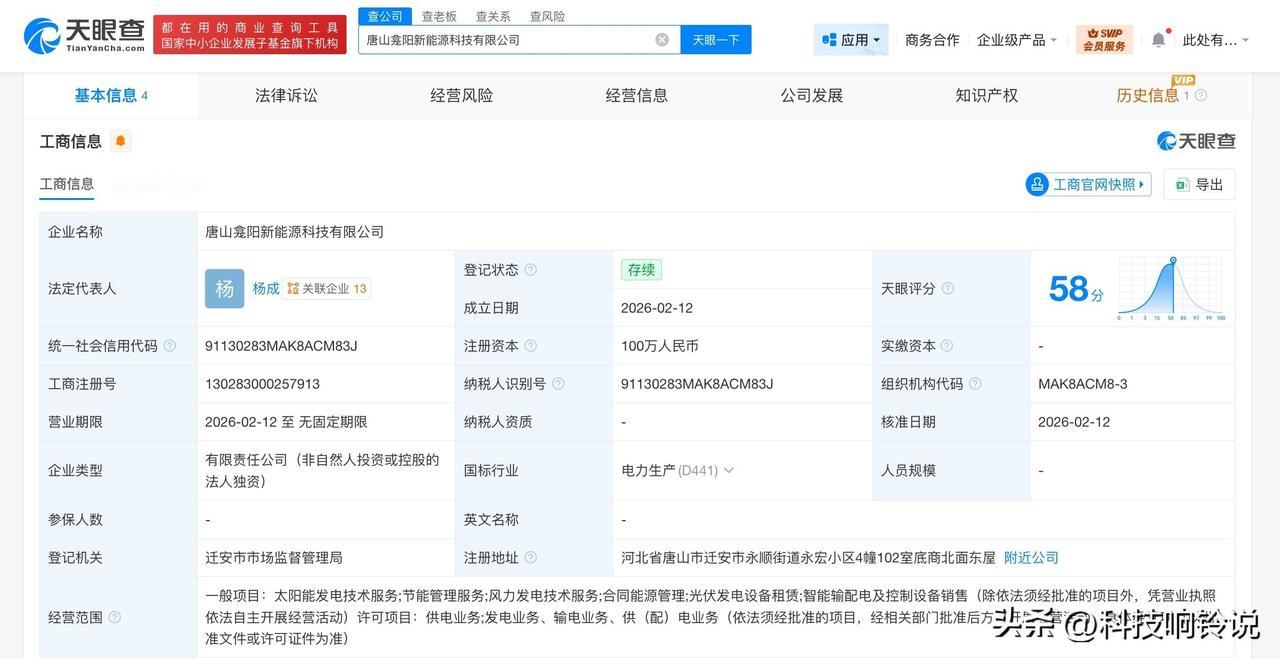Open the 法律诉讼 tab
This screenshot has width=1280, height=659.
point(285,95)
